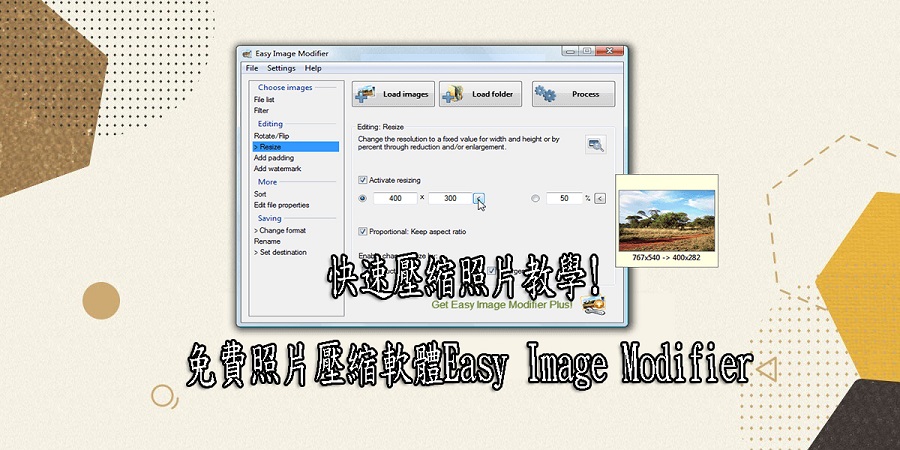
Task: Click the Easy Image Modifier title icon
Action: pyautogui.click(x=247, y=54)
